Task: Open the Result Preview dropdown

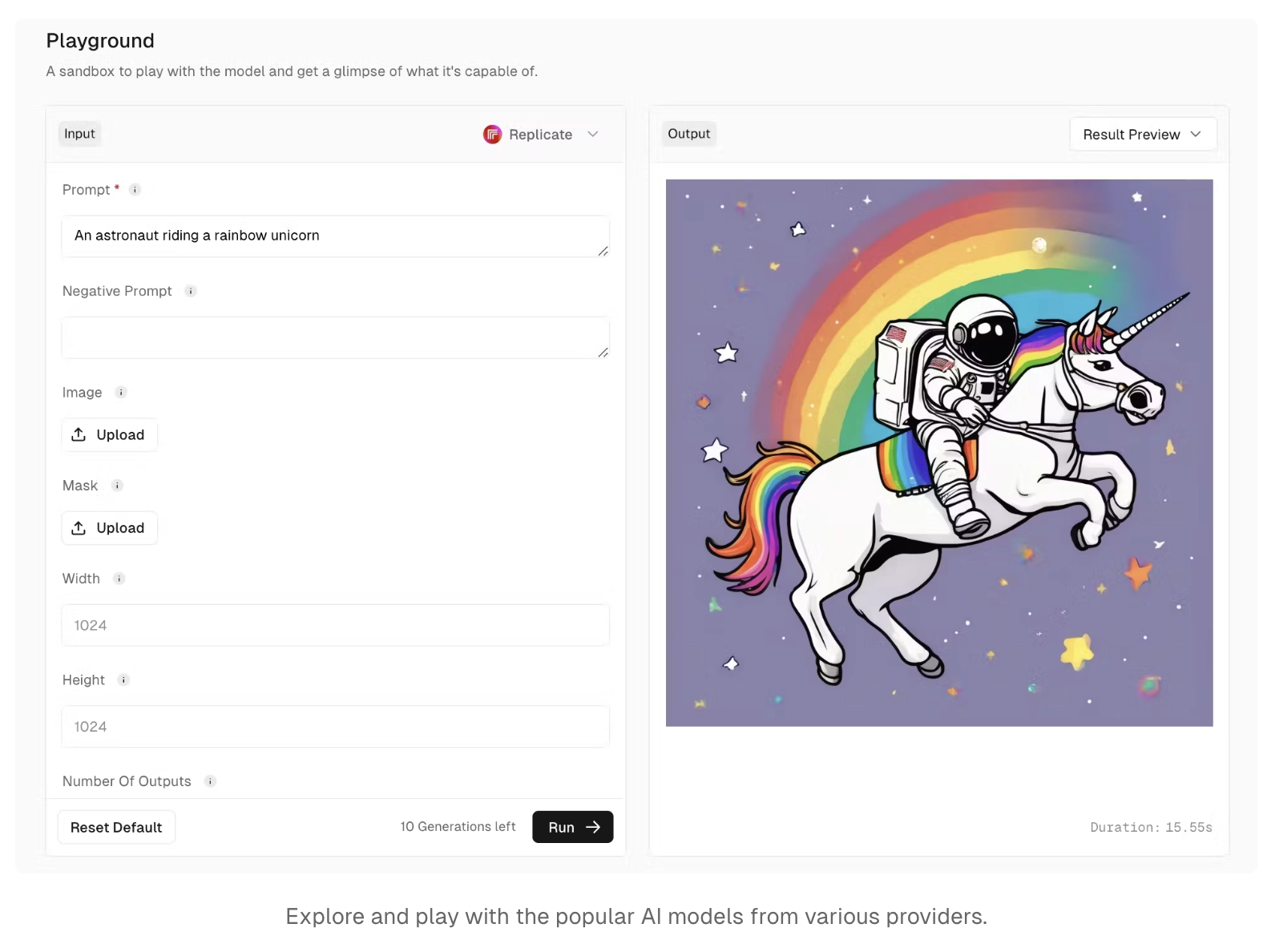Action: (1142, 135)
